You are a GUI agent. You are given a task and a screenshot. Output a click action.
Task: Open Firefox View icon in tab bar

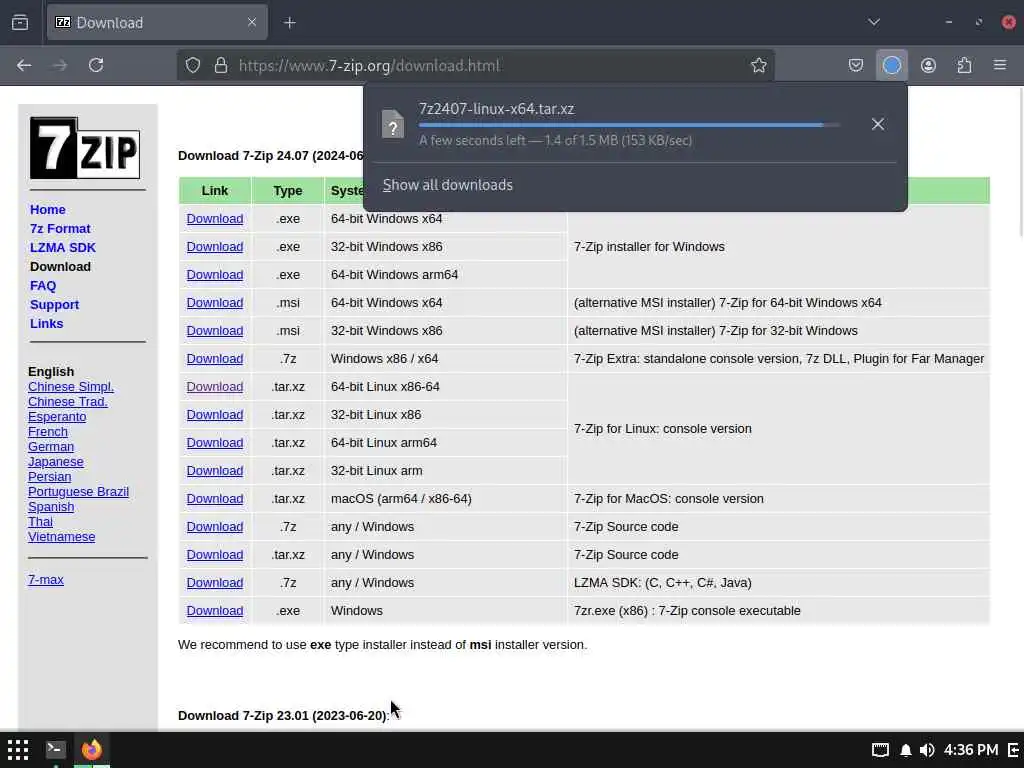pos(20,23)
